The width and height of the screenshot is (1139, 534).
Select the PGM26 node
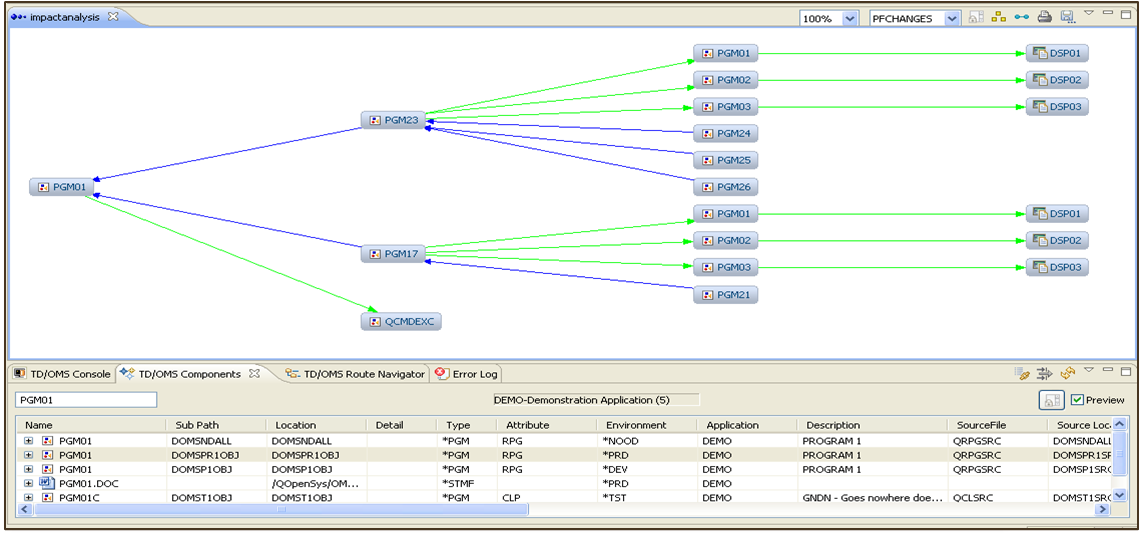(726, 187)
